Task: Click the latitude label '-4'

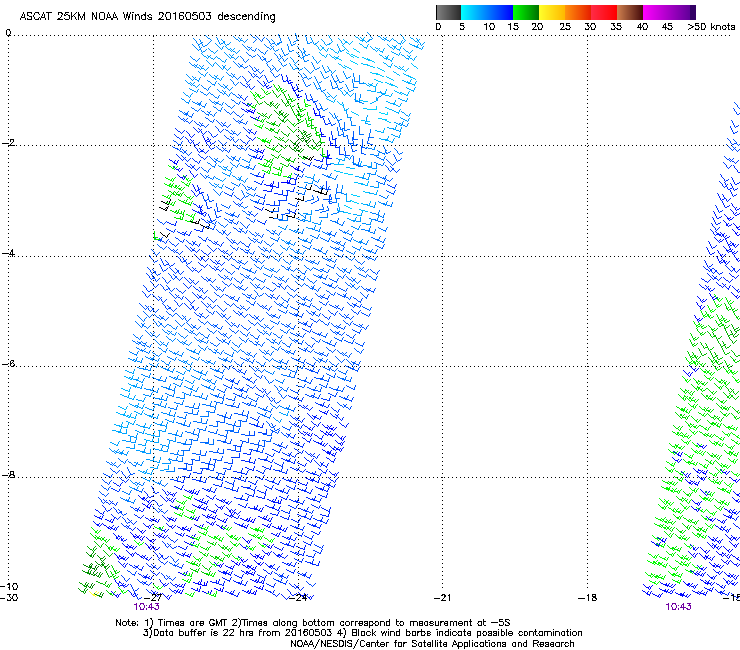Action: (x=9, y=253)
